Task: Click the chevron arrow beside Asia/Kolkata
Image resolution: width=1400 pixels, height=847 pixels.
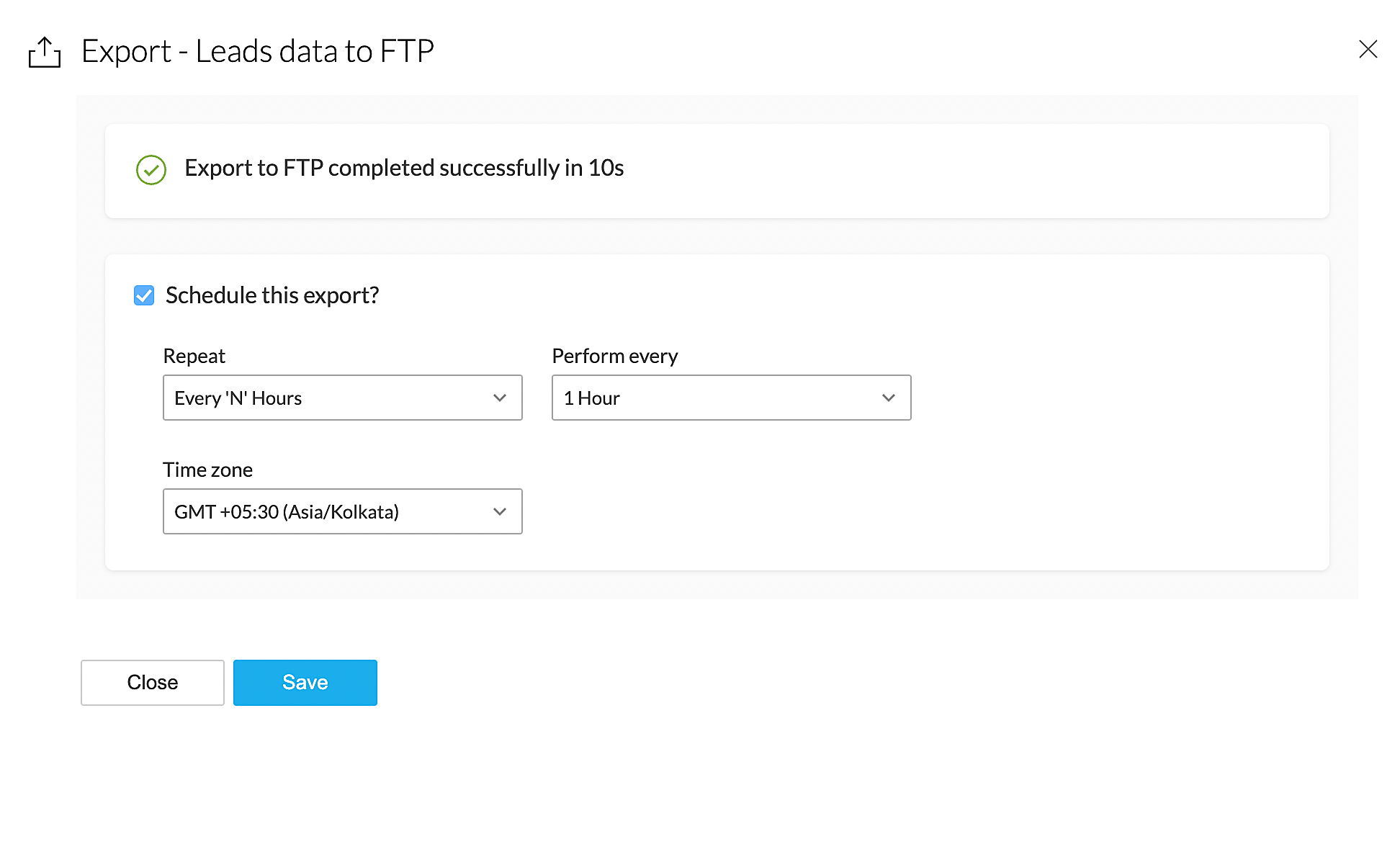Action: [x=500, y=511]
